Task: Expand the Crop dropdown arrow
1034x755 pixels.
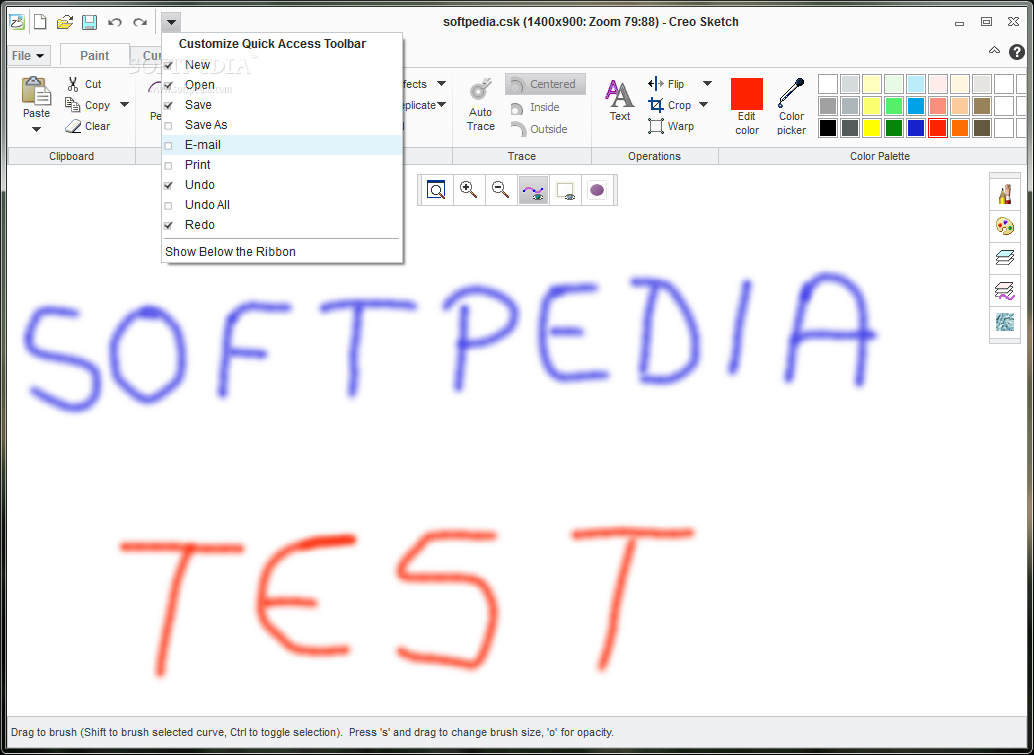Action: point(703,105)
